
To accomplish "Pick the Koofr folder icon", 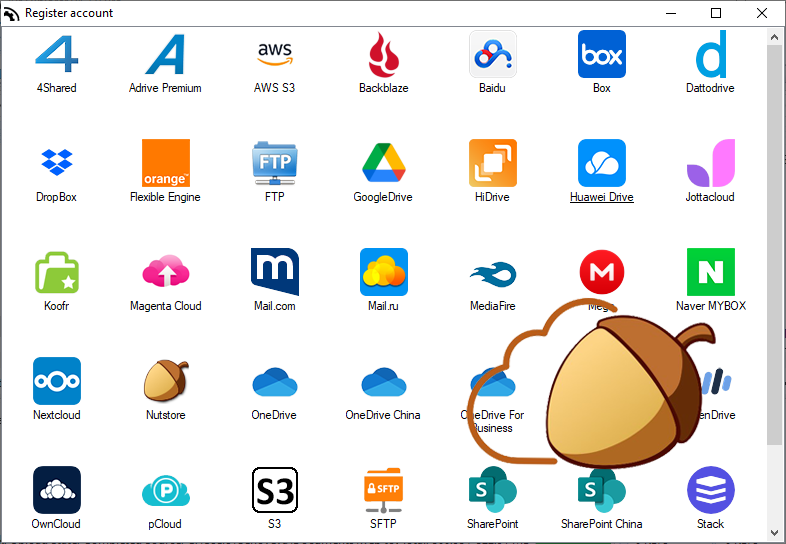I will point(57,272).
